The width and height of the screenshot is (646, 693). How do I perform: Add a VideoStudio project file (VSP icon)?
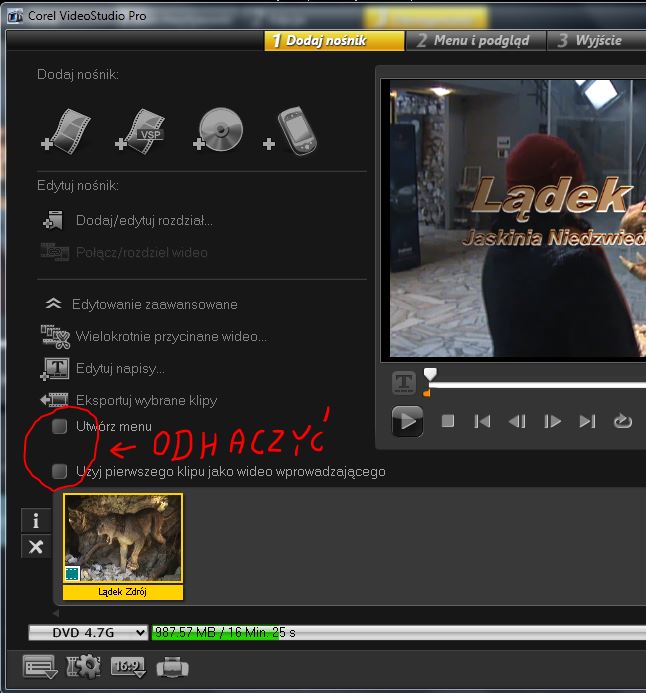[140, 130]
